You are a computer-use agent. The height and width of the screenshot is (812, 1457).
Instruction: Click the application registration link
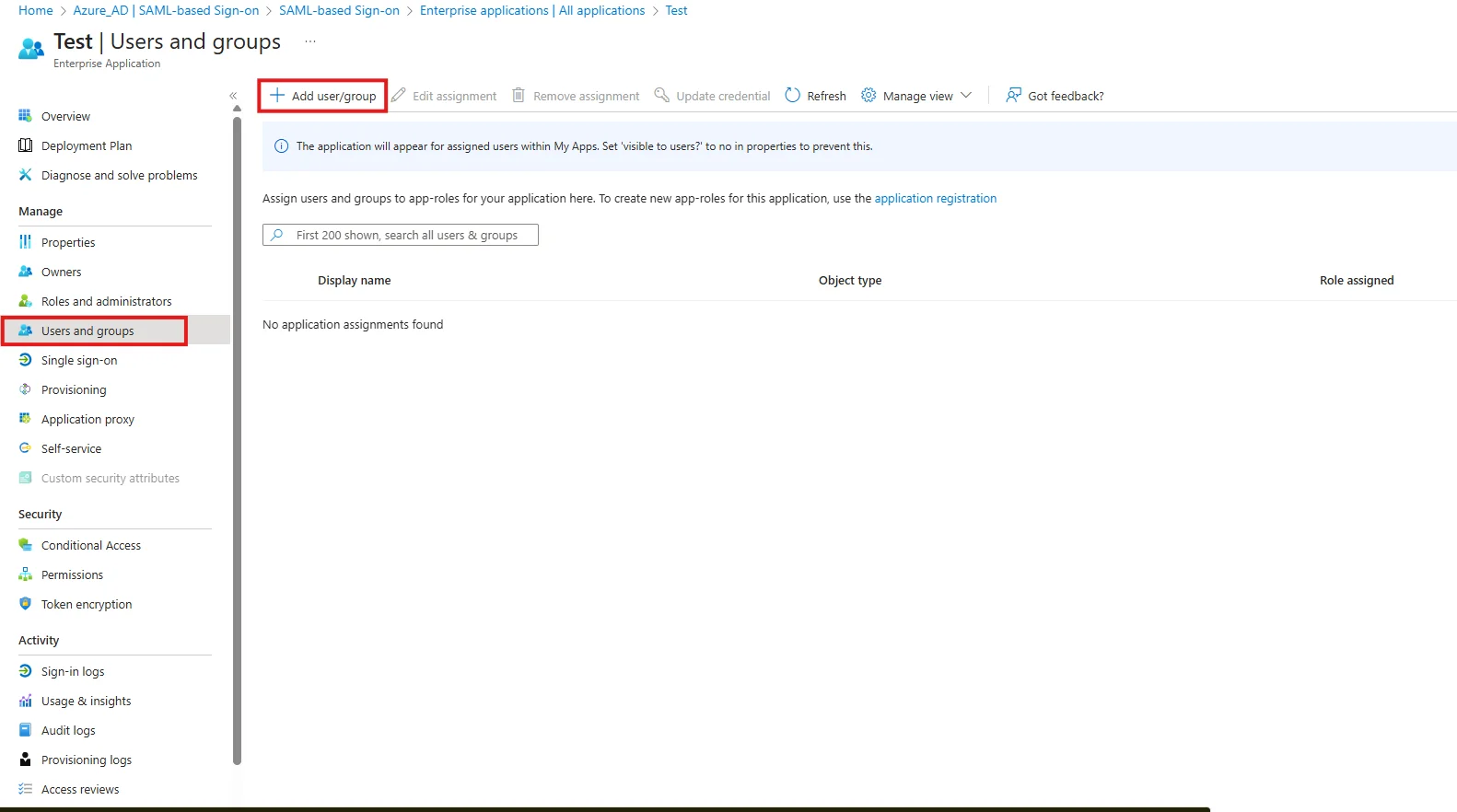[936, 198]
